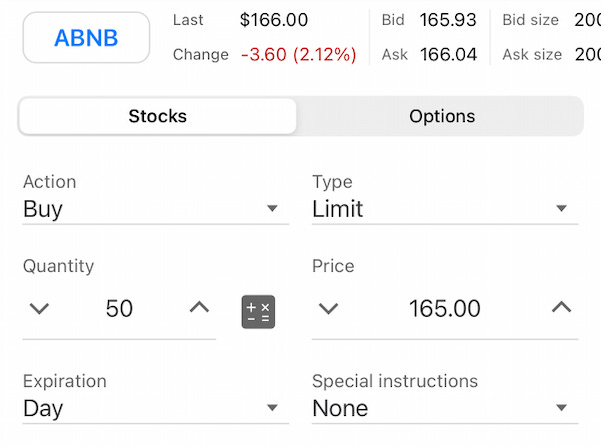Click the Action dropdown arrow

(x=272, y=208)
